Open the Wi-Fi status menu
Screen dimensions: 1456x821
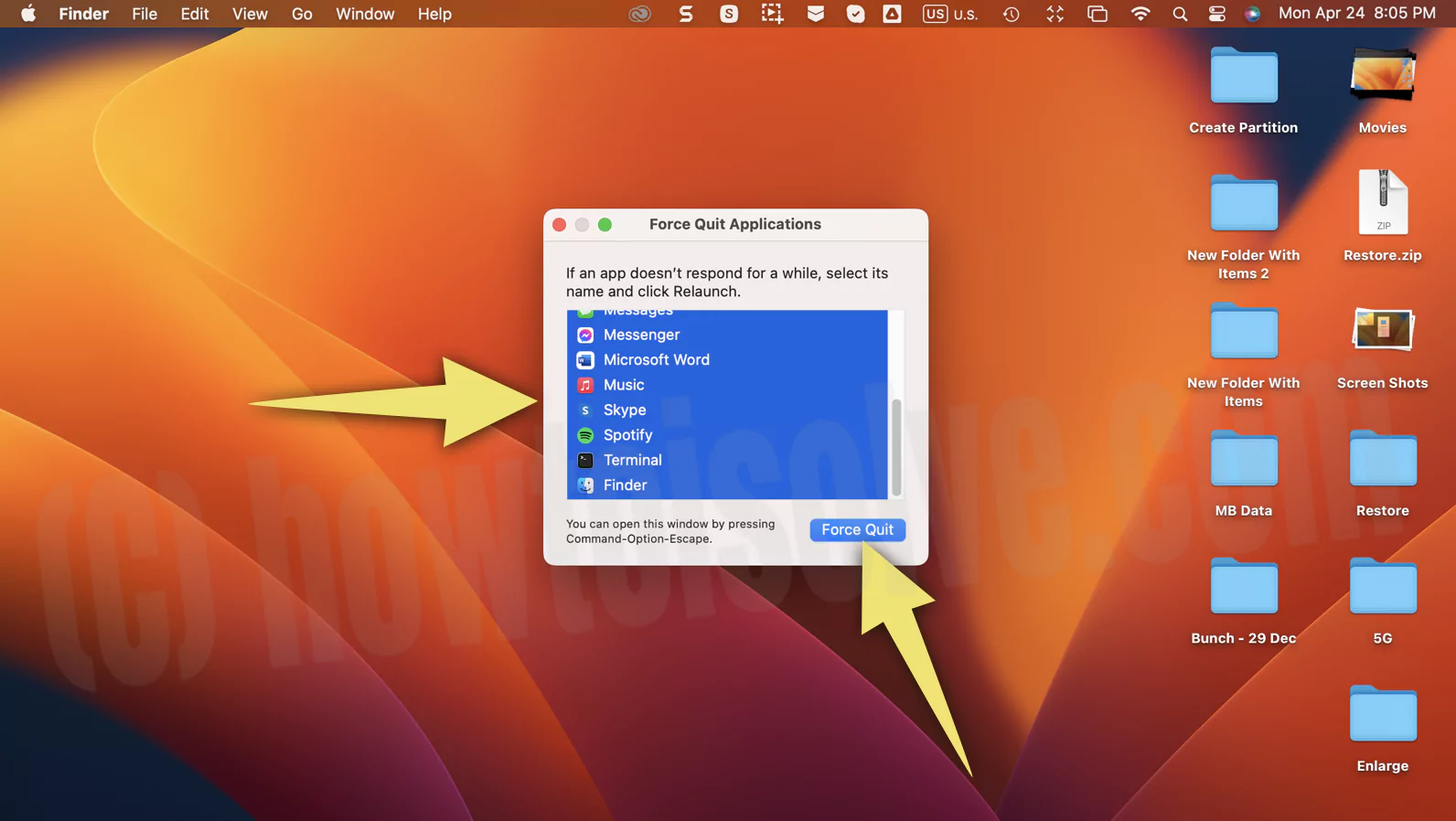click(1140, 14)
